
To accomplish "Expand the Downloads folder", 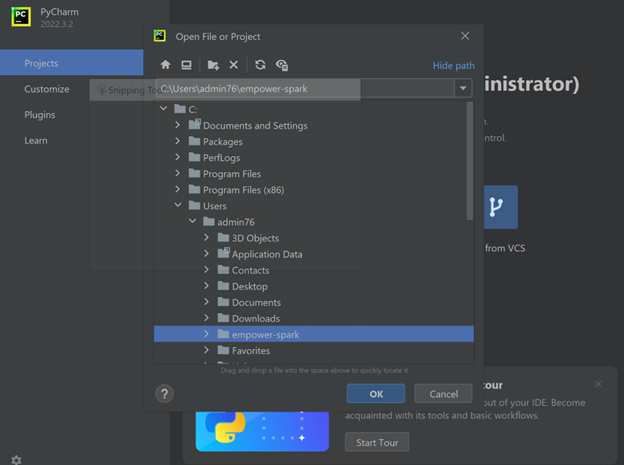I will (206, 318).
